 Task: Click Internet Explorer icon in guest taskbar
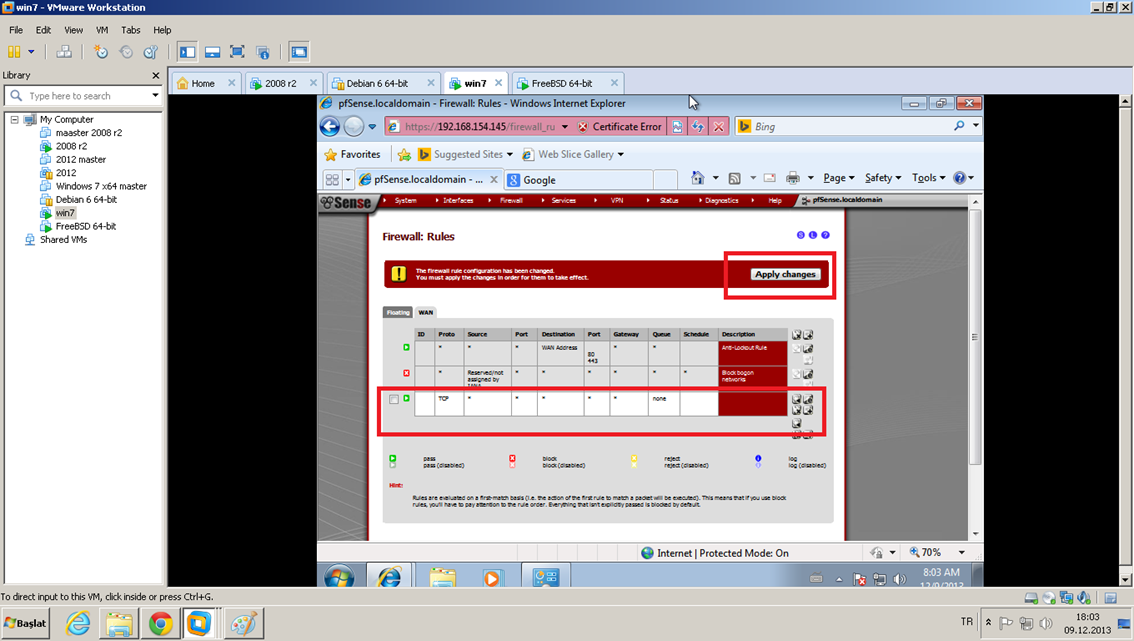(x=388, y=577)
